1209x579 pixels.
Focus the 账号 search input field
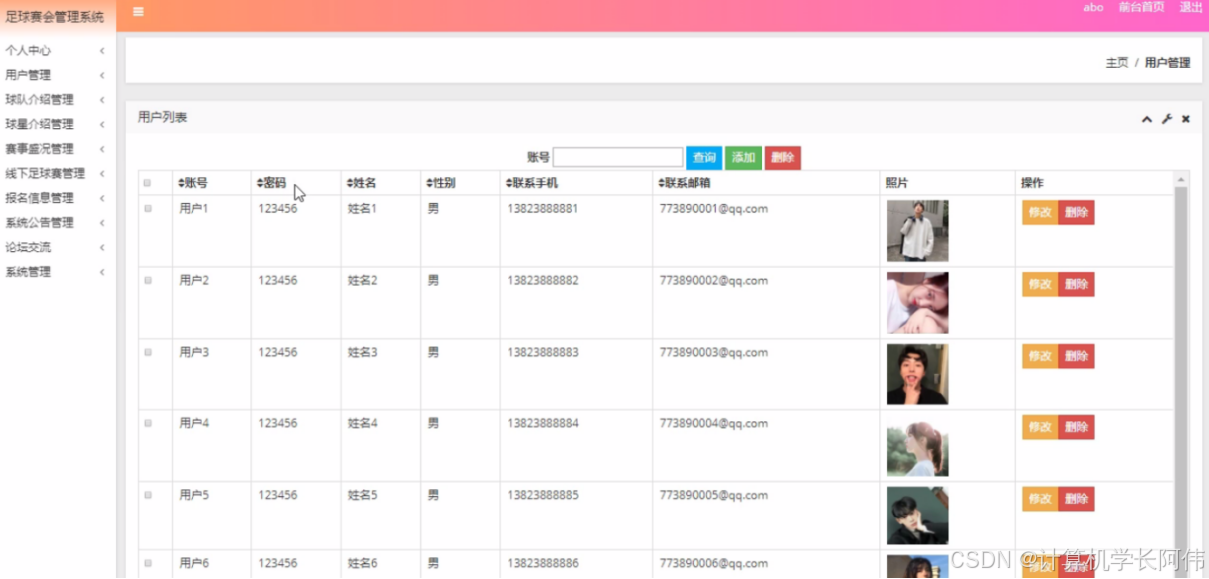(x=618, y=158)
